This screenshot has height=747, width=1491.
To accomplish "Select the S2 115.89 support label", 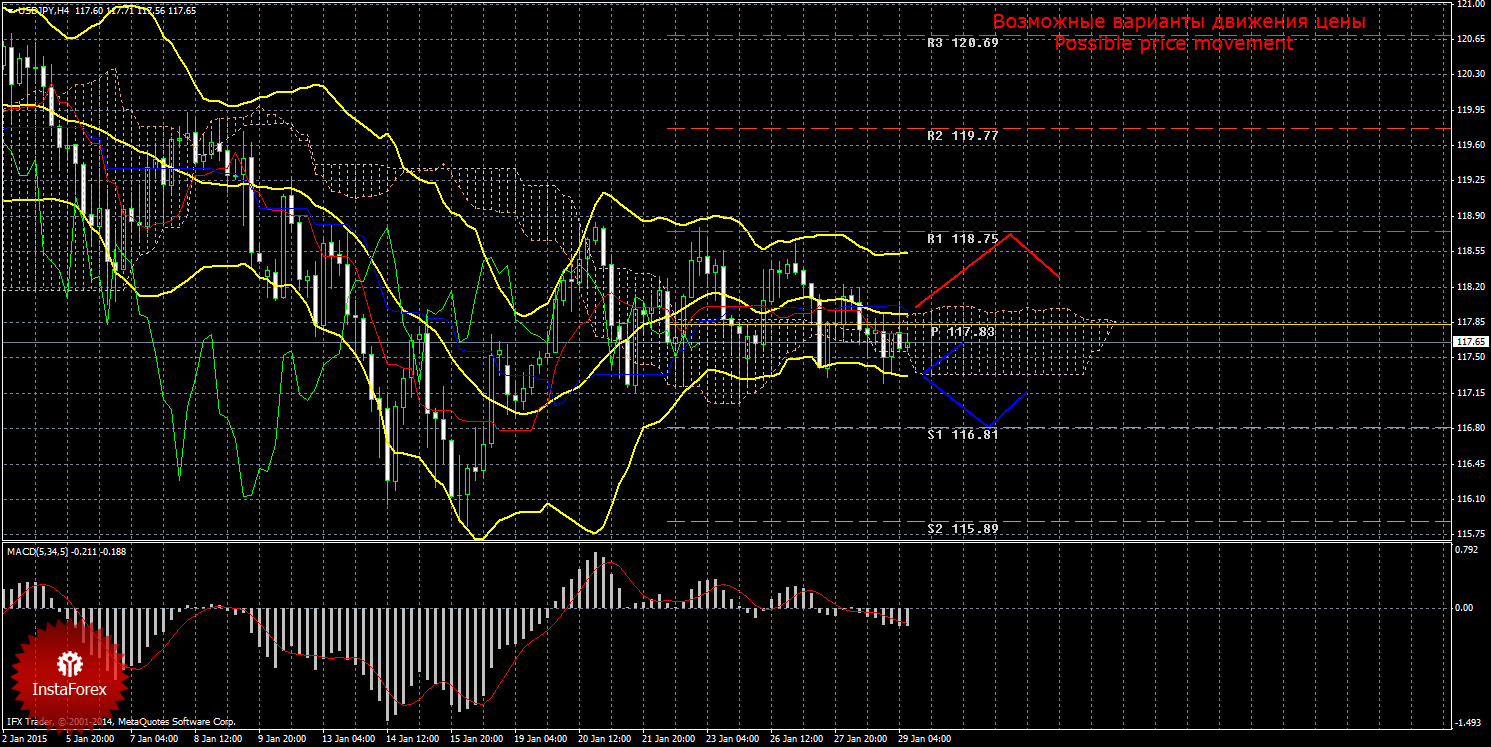I will point(962,528).
